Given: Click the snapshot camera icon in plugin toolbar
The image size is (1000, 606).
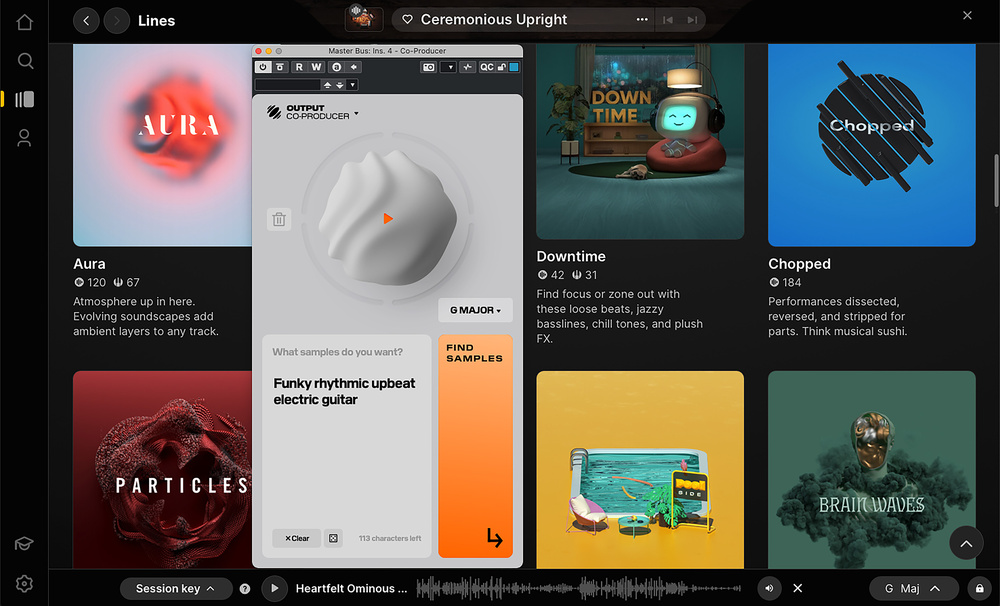Looking at the screenshot, I should click(x=428, y=67).
